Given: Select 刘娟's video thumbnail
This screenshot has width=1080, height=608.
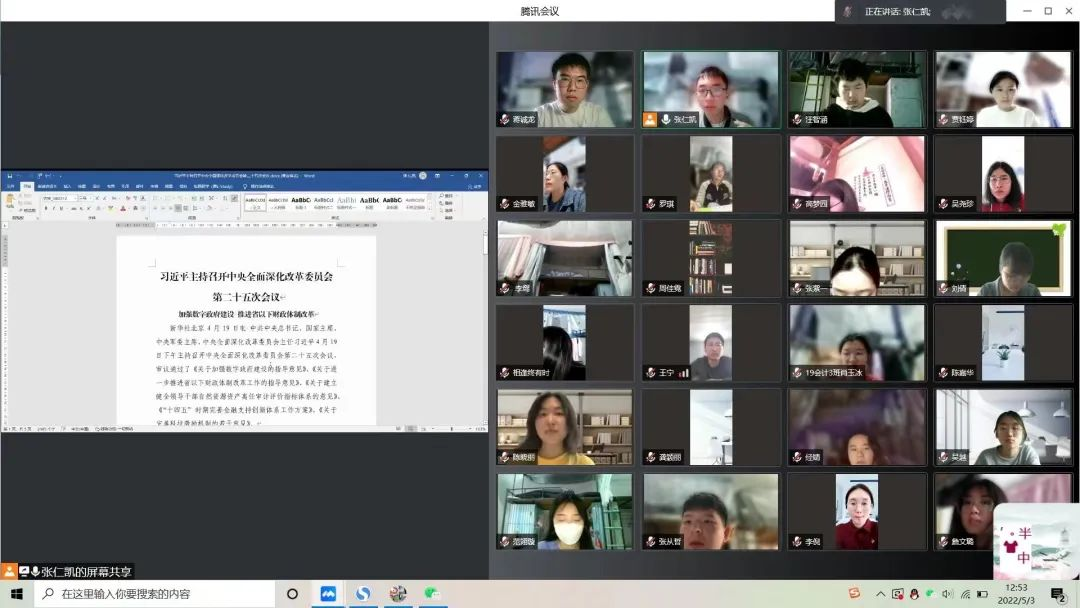Looking at the screenshot, I should pos(1003,258).
